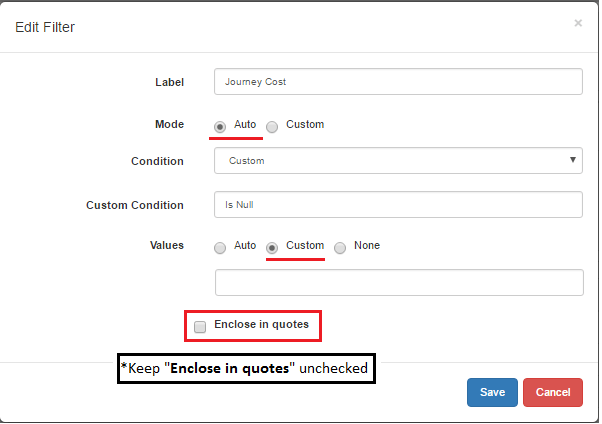602x424 pixels.
Task: Select Custom for Mode
Action: click(272, 127)
